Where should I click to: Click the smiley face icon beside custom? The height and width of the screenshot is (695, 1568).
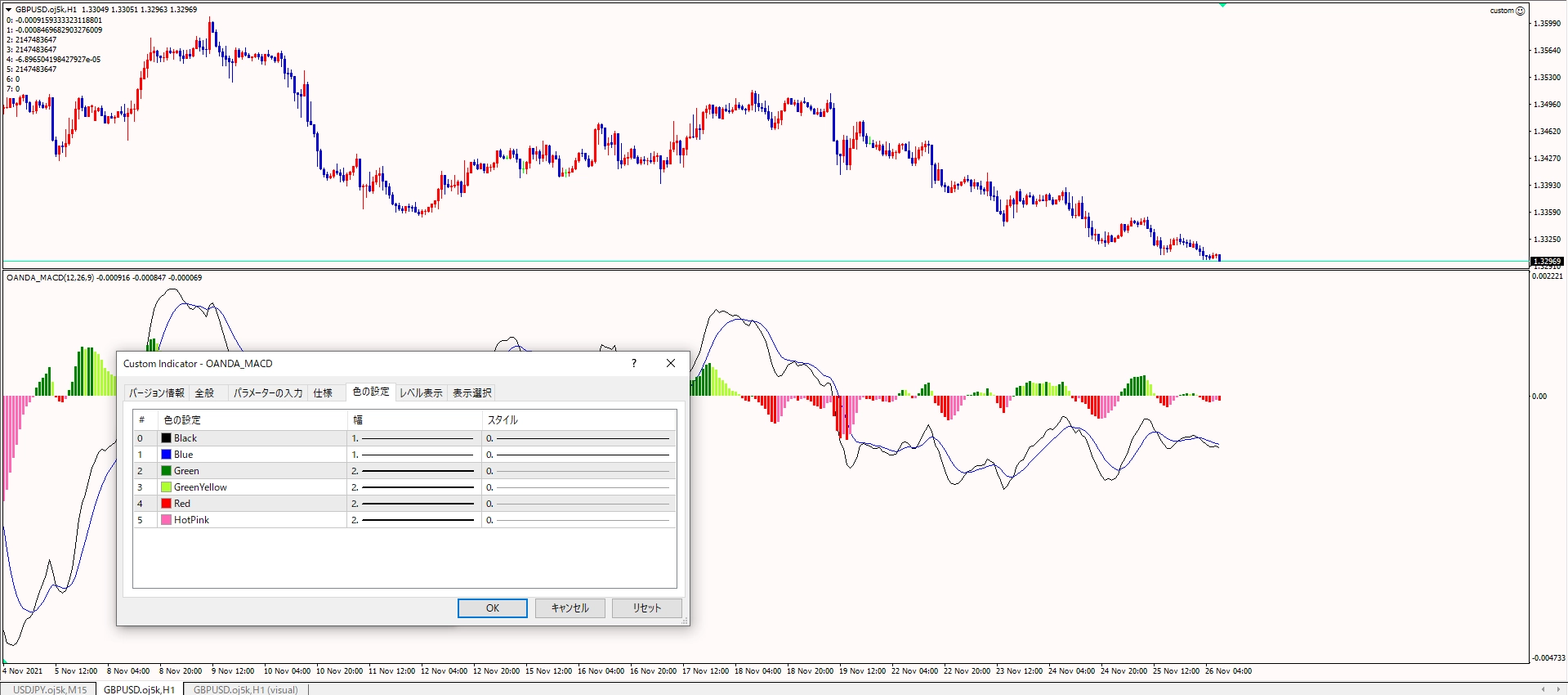(x=1520, y=11)
